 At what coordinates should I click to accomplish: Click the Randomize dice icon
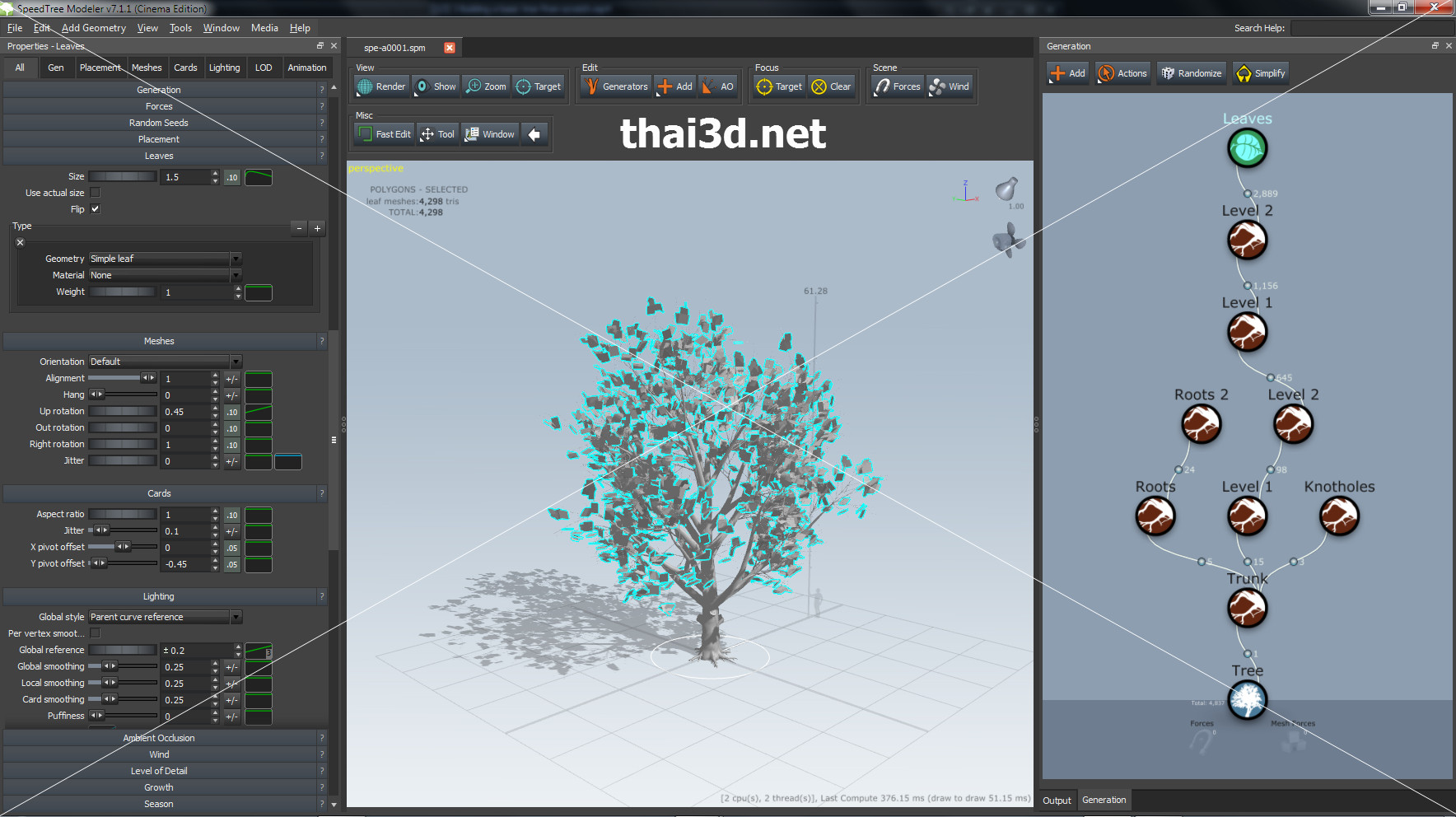(x=1168, y=73)
